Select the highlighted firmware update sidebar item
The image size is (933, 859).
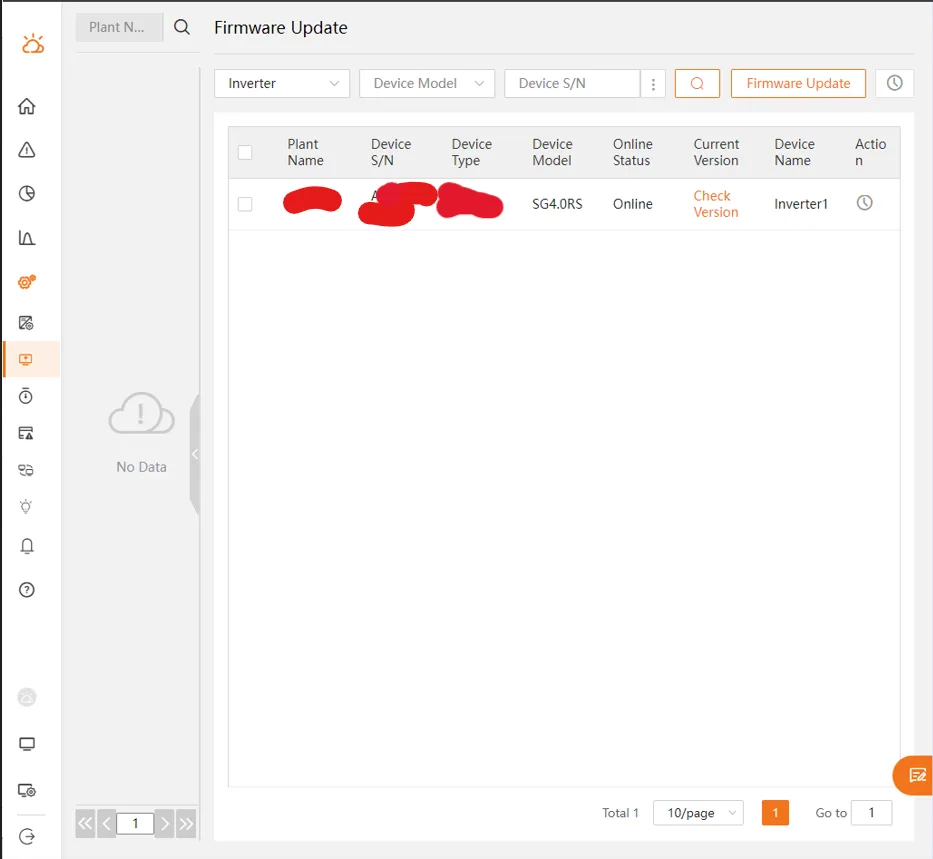pyautogui.click(x=27, y=359)
